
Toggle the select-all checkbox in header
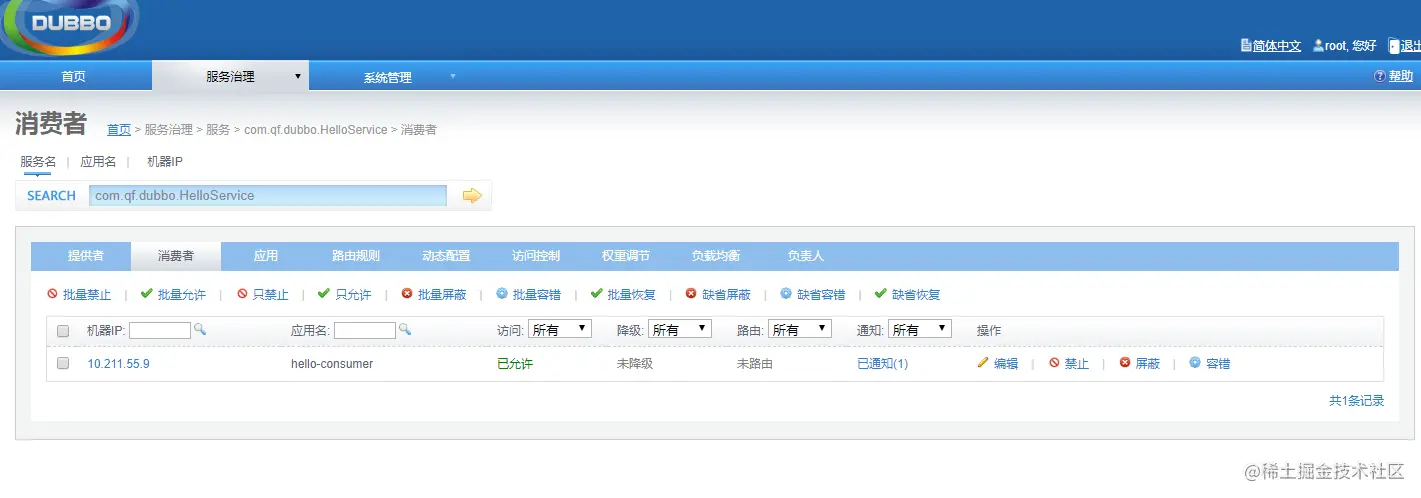coord(63,331)
